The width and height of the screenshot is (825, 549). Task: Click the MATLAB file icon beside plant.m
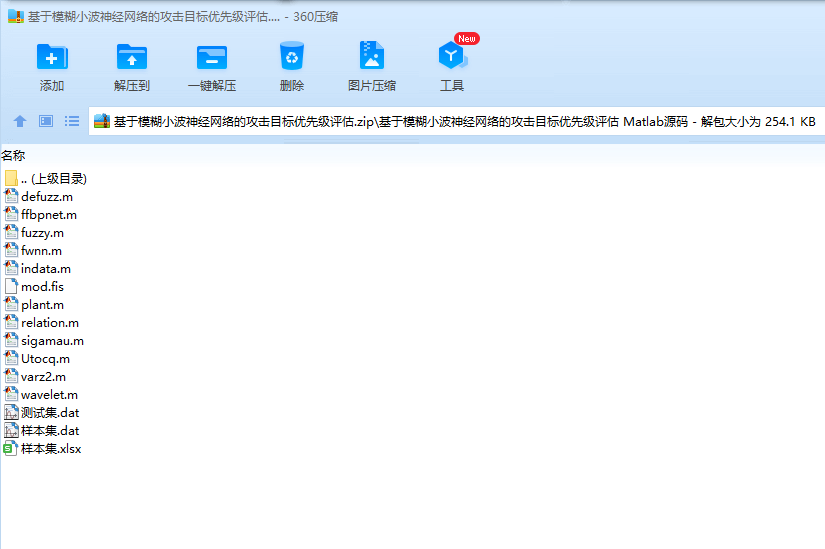click(11, 304)
